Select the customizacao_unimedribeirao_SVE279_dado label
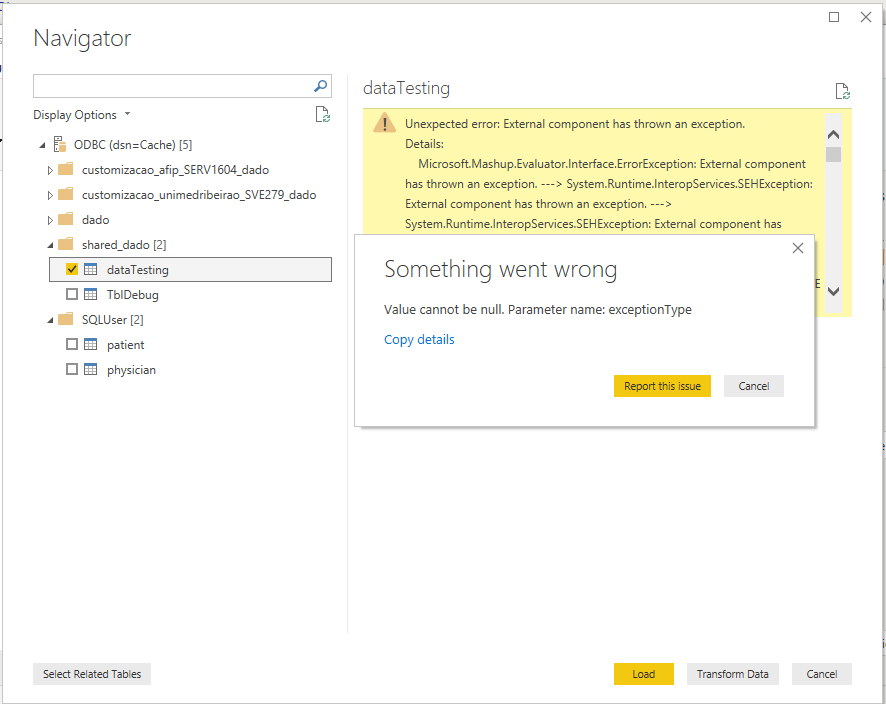Viewport: 886px width, 704px height. [x=199, y=195]
